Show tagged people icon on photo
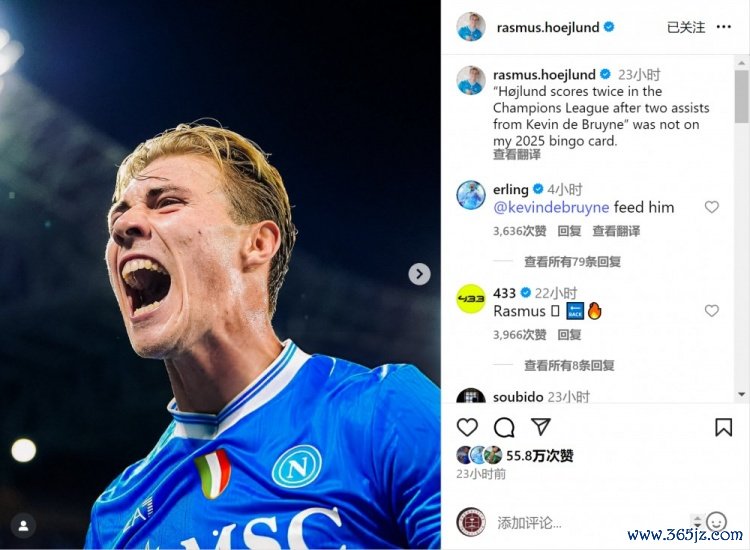The image size is (750, 550). (23, 526)
